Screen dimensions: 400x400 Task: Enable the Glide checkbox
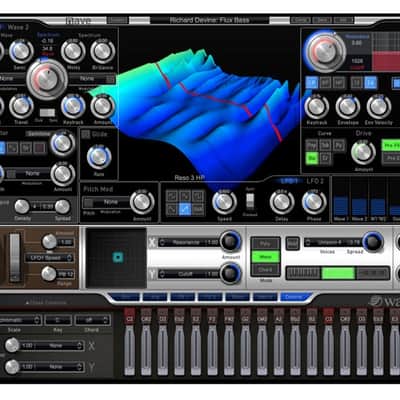click(86, 134)
